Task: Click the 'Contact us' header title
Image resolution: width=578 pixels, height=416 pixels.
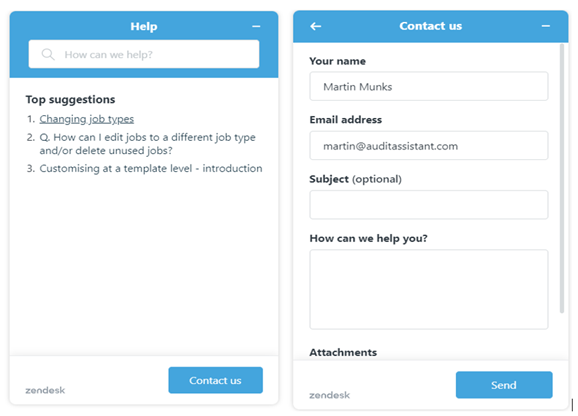Action: (431, 26)
